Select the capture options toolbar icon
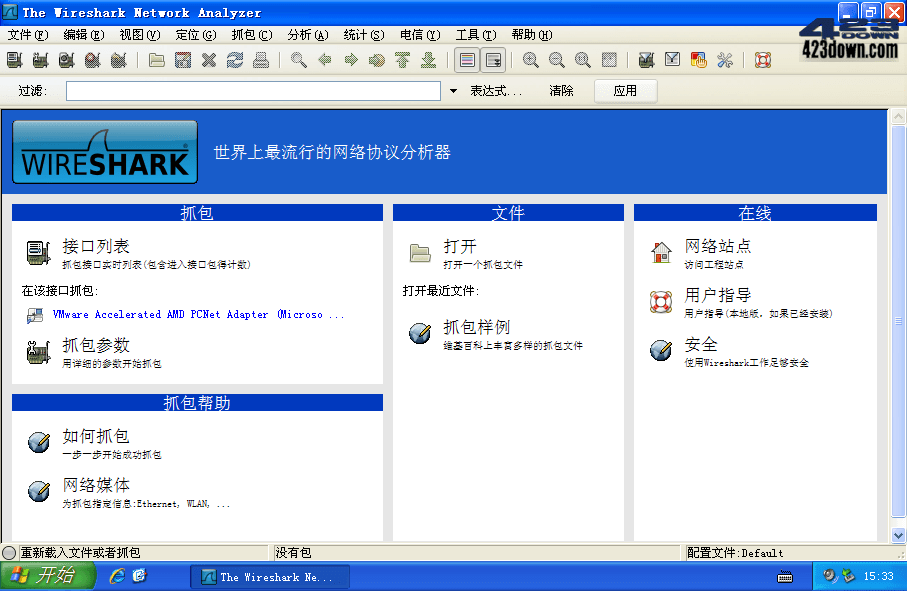Viewport: 907px width, 591px height. coord(43,60)
